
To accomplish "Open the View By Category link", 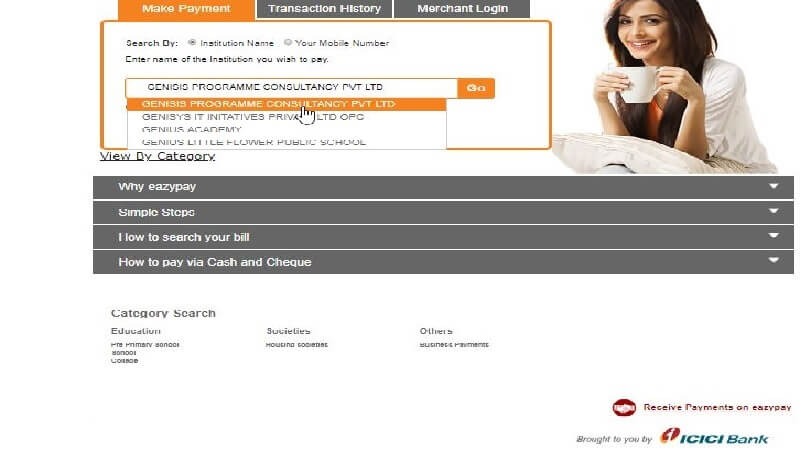I will [x=157, y=156].
